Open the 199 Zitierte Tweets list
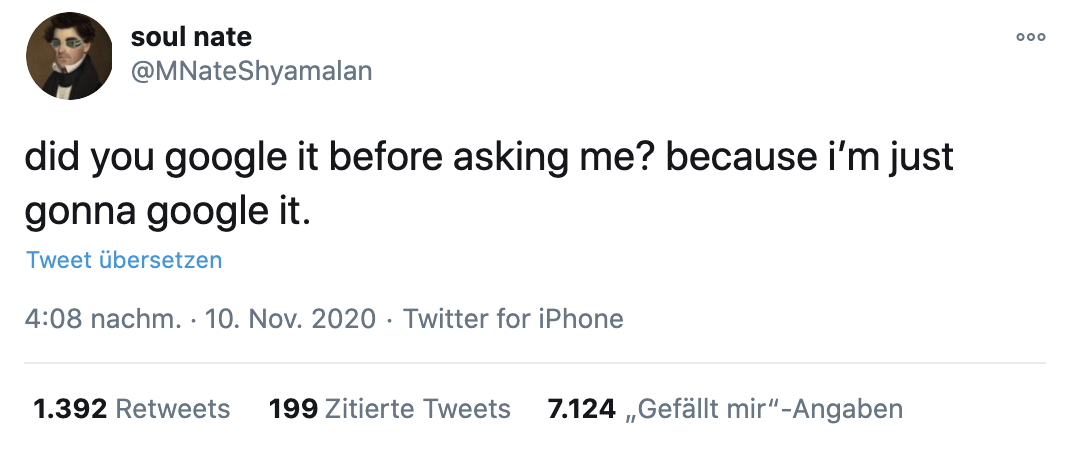The height and width of the screenshot is (450, 1070). [x=390, y=409]
